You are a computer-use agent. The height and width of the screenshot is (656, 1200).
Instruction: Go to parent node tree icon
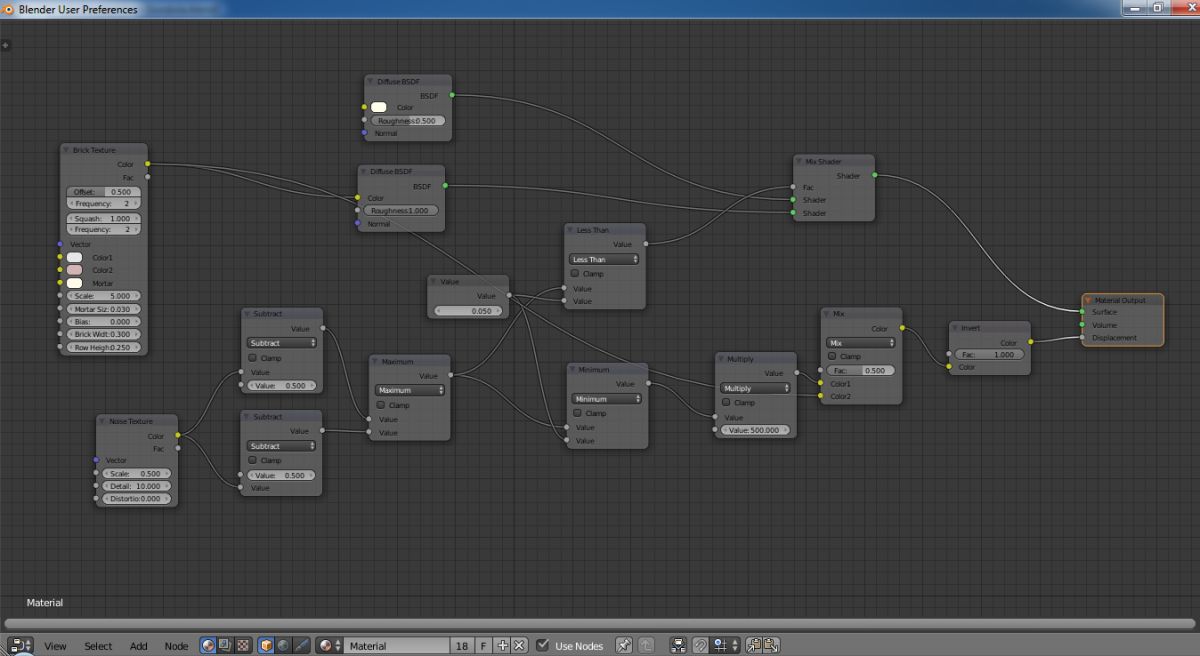(646, 646)
